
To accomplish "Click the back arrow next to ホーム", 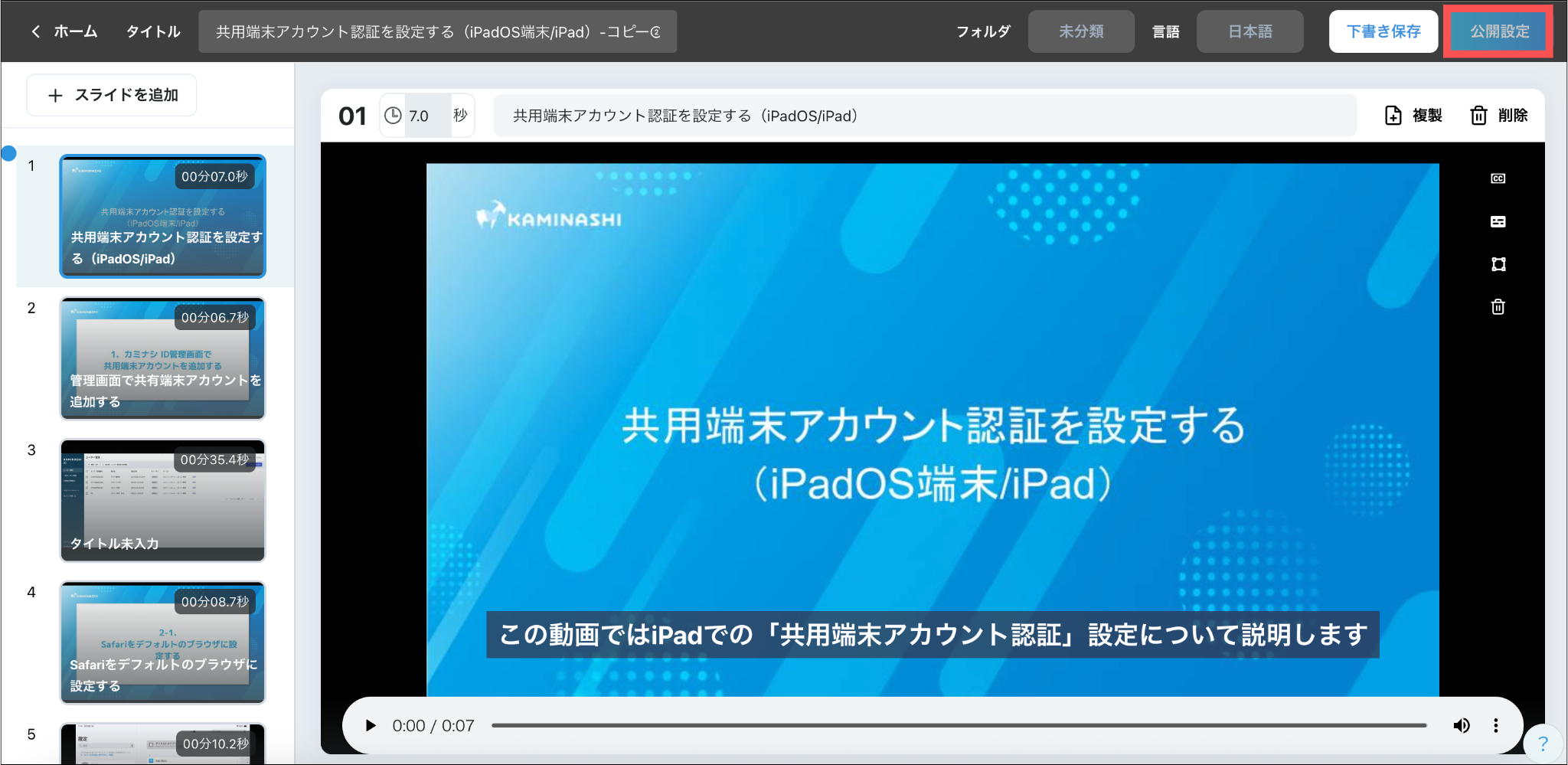I will tap(35, 31).
